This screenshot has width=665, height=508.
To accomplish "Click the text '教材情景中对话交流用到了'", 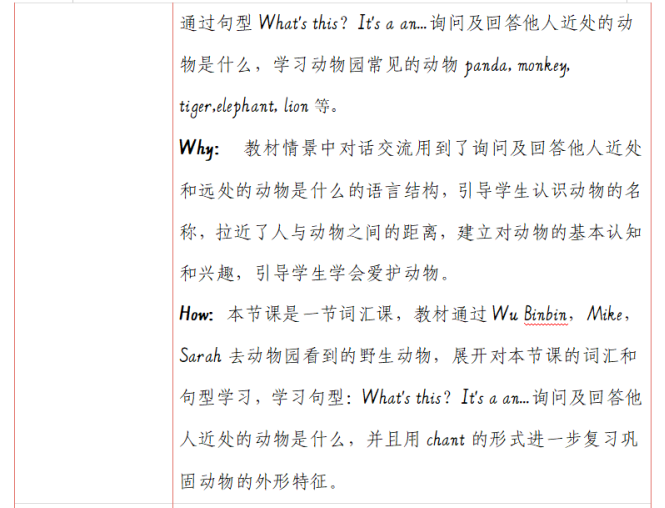I will (356, 148).
